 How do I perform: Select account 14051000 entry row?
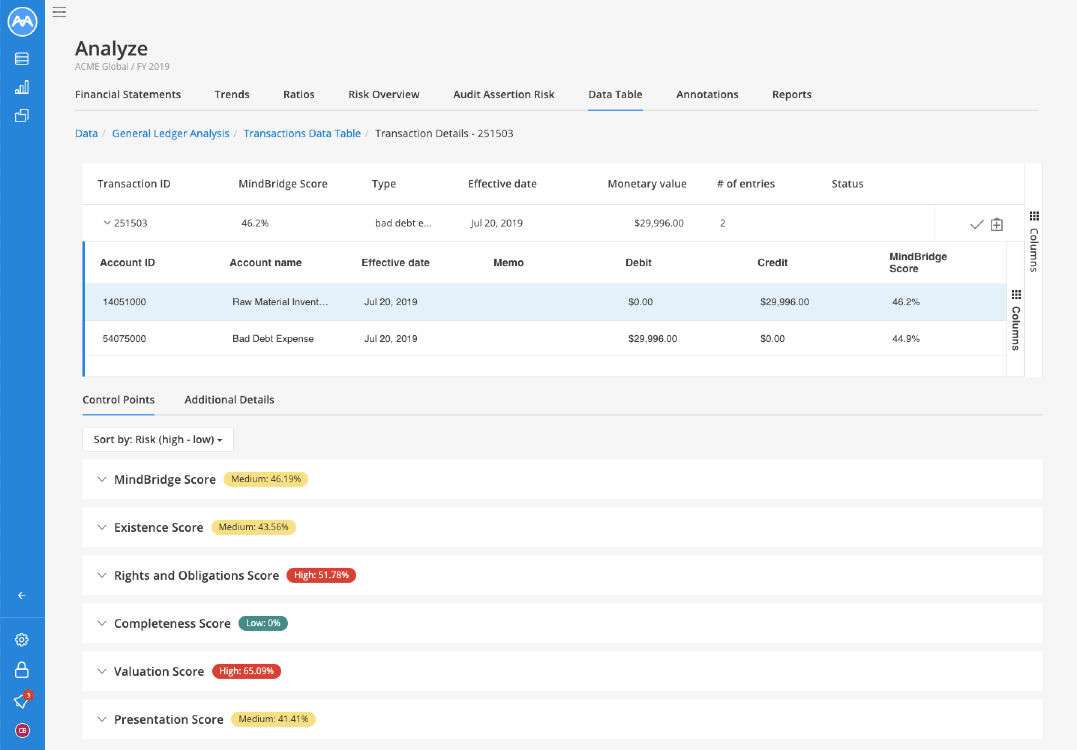click(545, 302)
